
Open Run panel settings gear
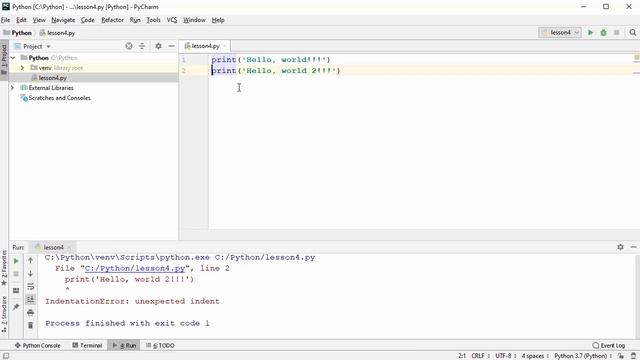tap(620, 247)
